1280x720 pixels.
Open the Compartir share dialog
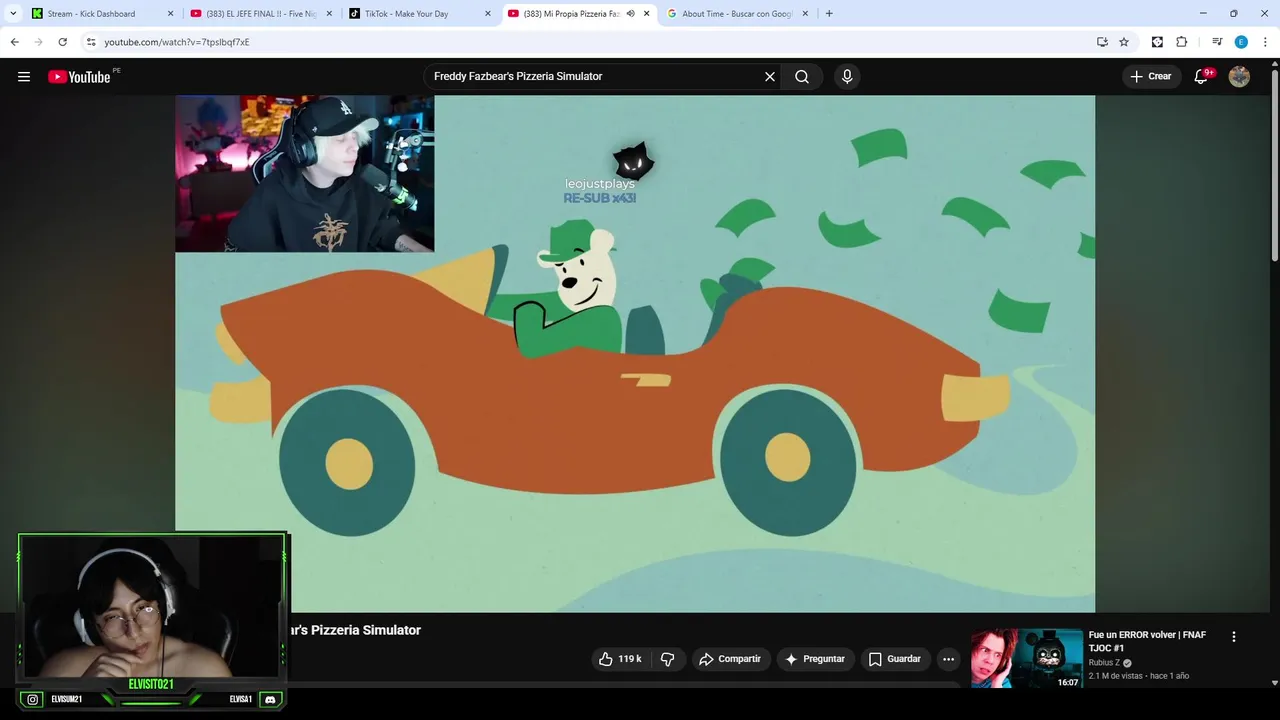tap(730, 659)
